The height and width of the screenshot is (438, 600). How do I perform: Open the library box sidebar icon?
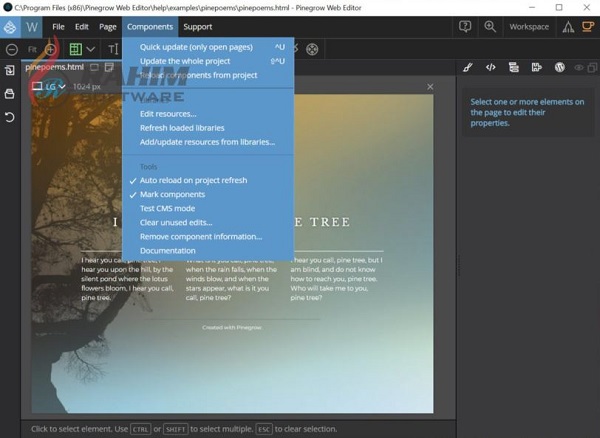tap(10, 94)
